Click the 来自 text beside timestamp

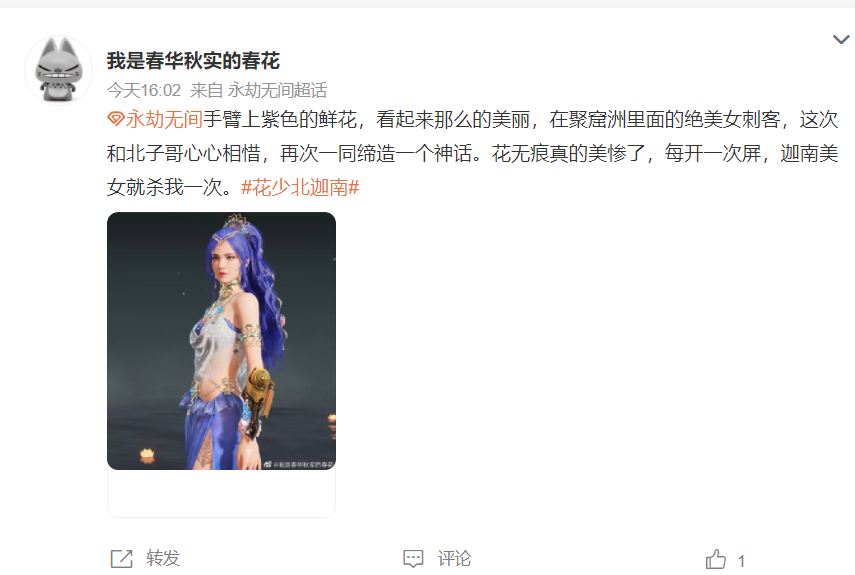(207, 90)
